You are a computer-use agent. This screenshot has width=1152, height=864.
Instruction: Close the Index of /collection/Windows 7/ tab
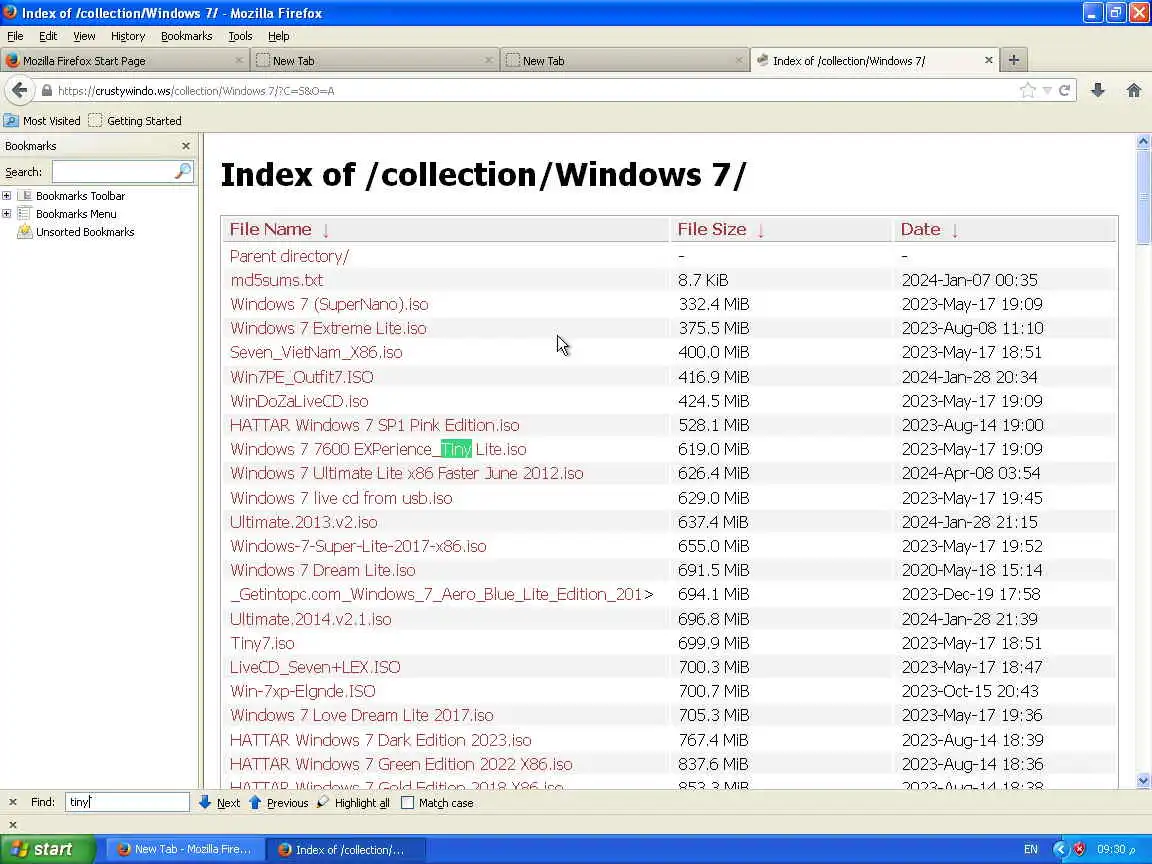[x=988, y=60]
